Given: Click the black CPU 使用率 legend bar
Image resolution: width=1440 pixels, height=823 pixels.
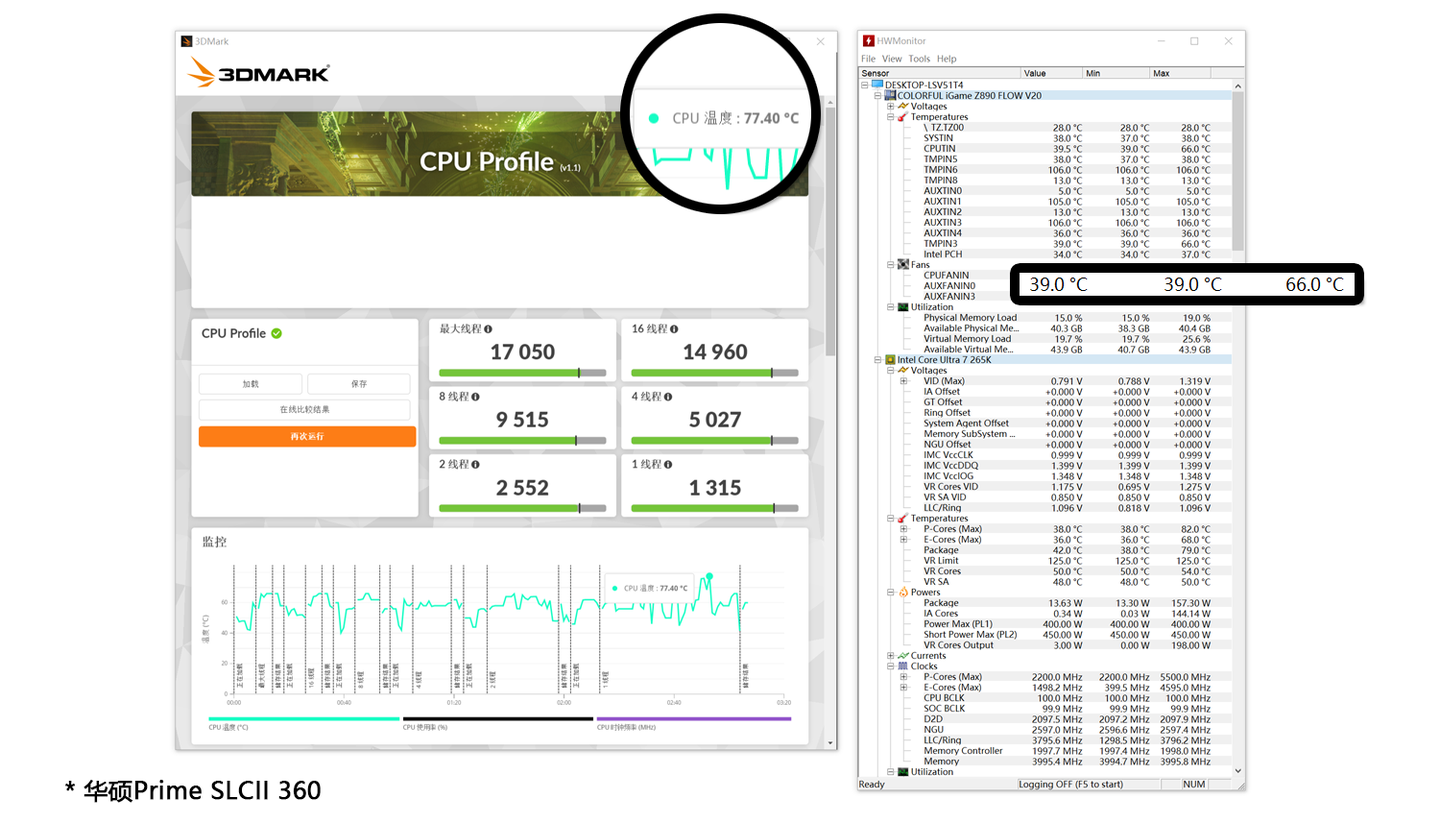Looking at the screenshot, I should [497, 718].
